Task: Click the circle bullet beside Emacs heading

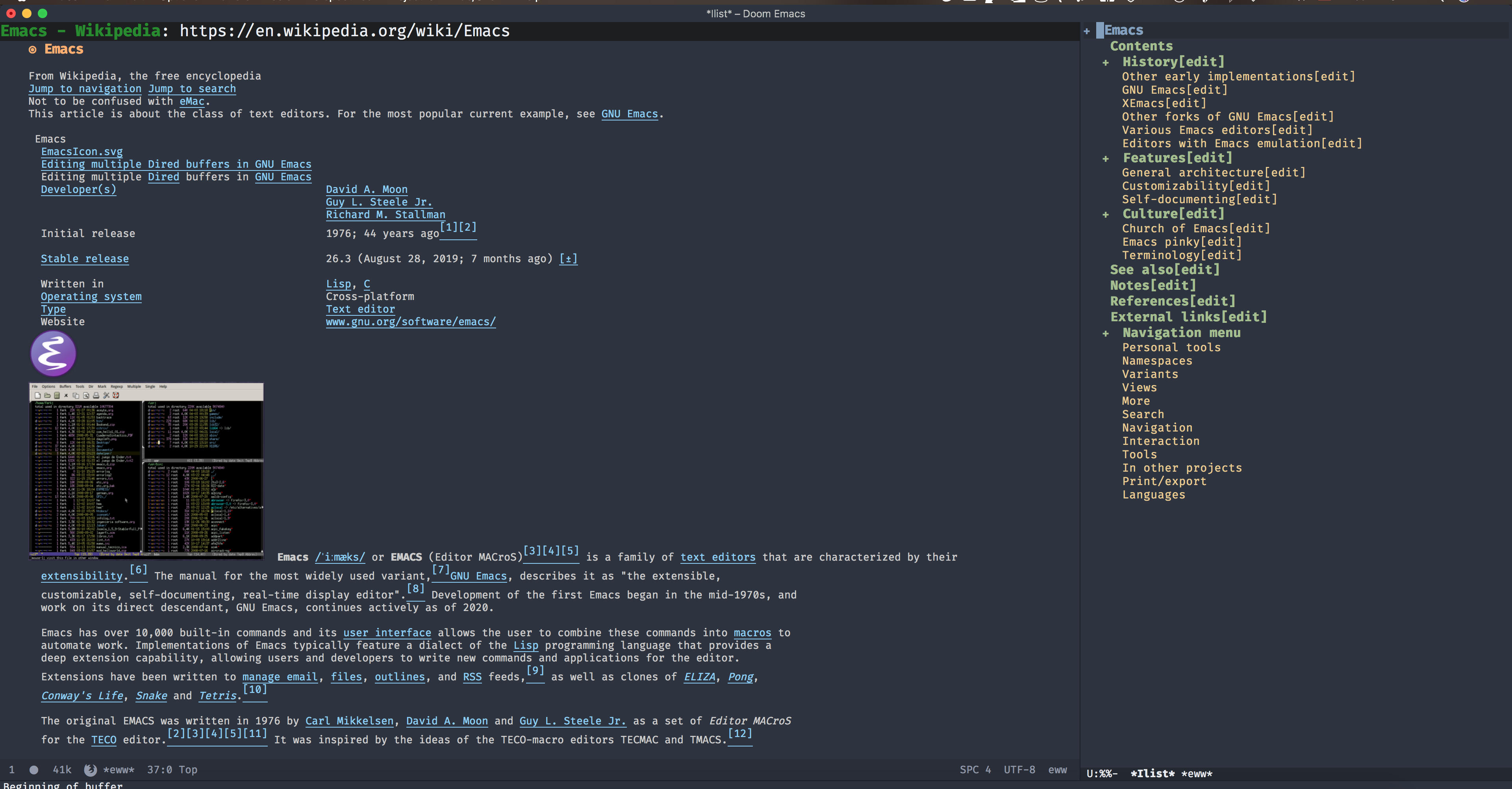Action: [x=32, y=50]
